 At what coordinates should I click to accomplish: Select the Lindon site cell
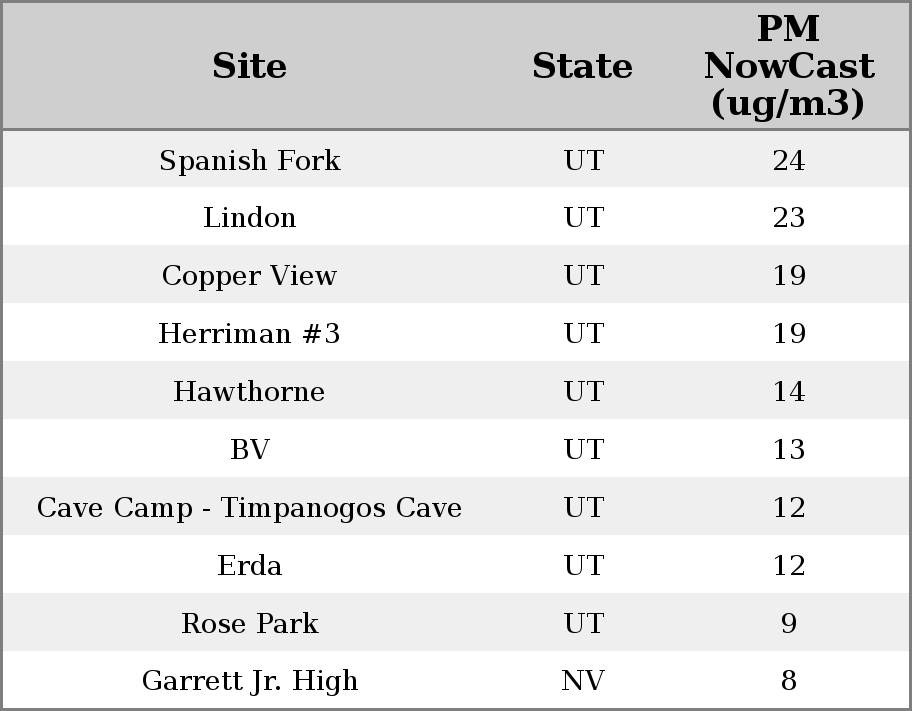point(249,218)
